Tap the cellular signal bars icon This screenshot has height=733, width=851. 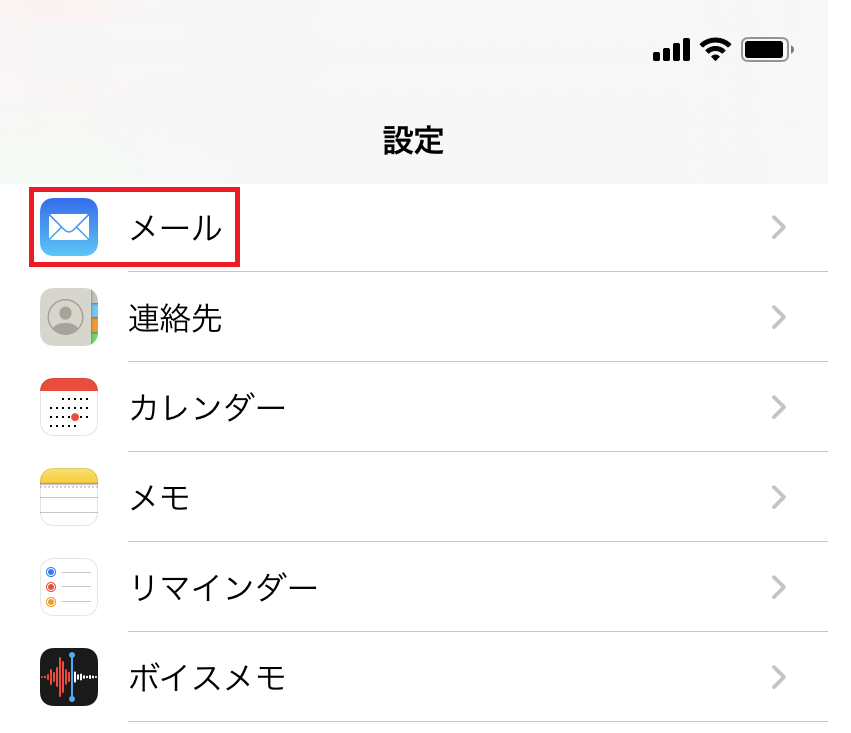(x=671, y=49)
